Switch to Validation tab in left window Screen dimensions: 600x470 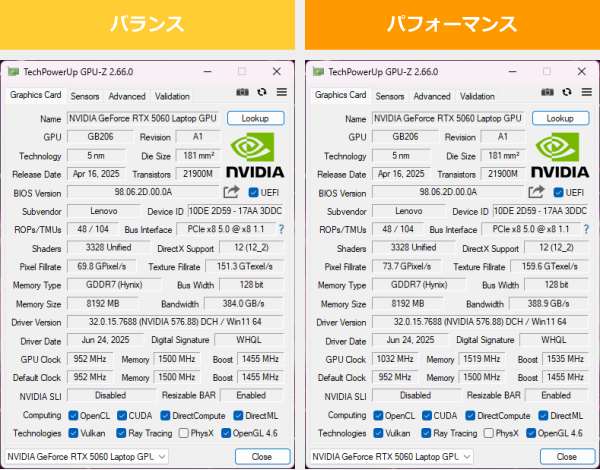(x=172, y=96)
